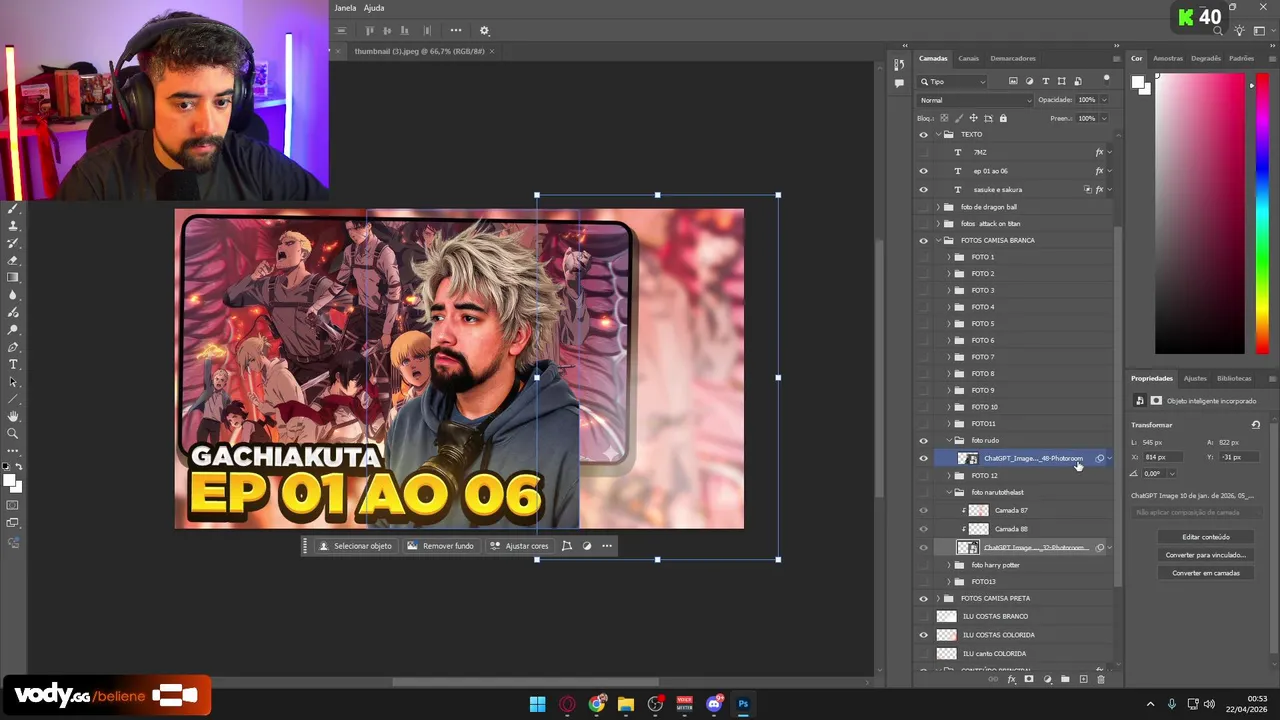Hide the FOTOS CAMISA PRETA group
1280x720 pixels.
[x=923, y=598]
